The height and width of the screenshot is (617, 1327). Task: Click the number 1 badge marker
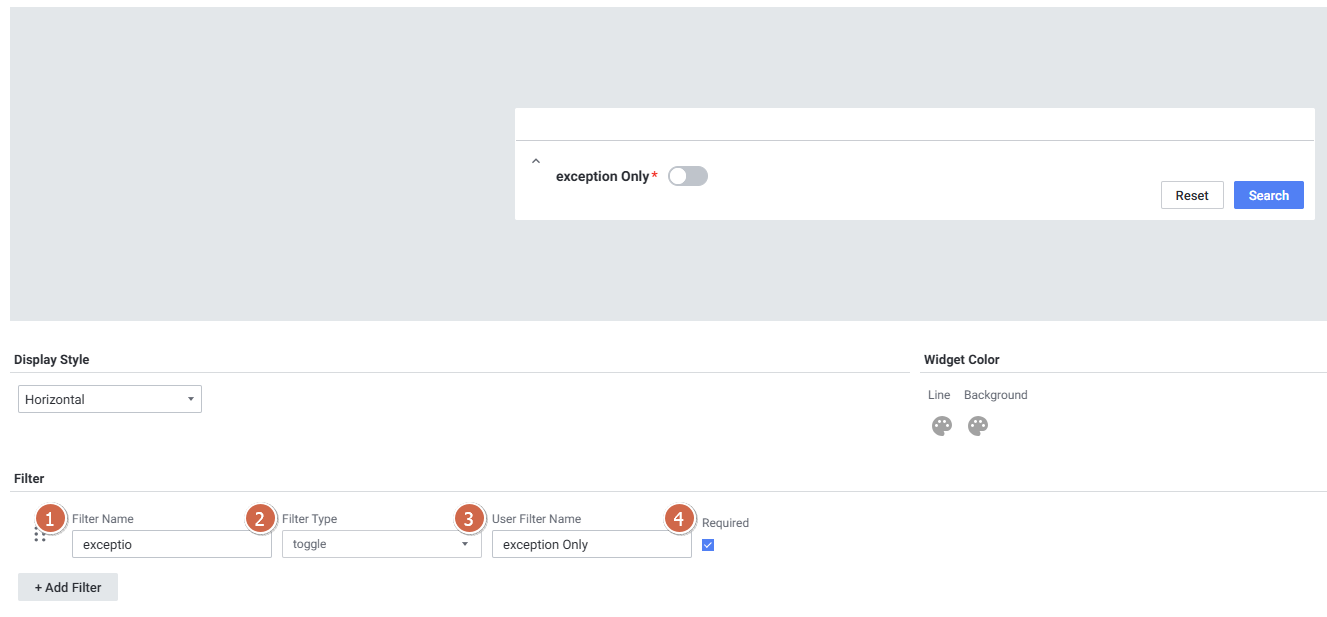50,518
